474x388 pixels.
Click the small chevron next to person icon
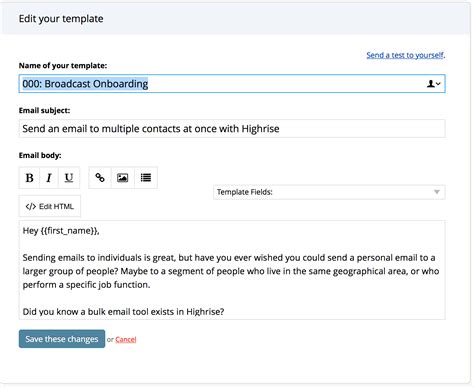pos(438,84)
